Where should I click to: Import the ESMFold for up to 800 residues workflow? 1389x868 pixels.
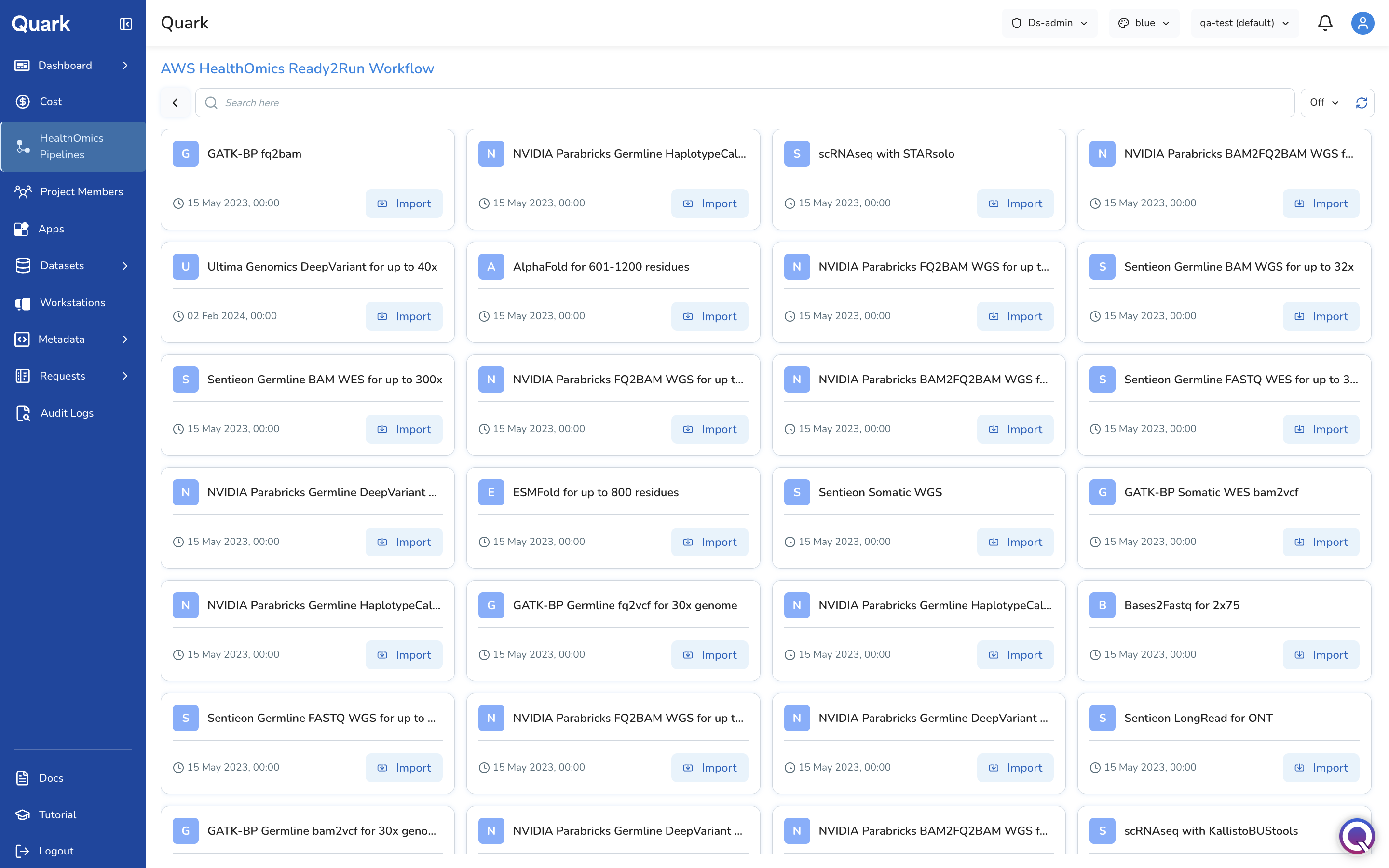(709, 542)
